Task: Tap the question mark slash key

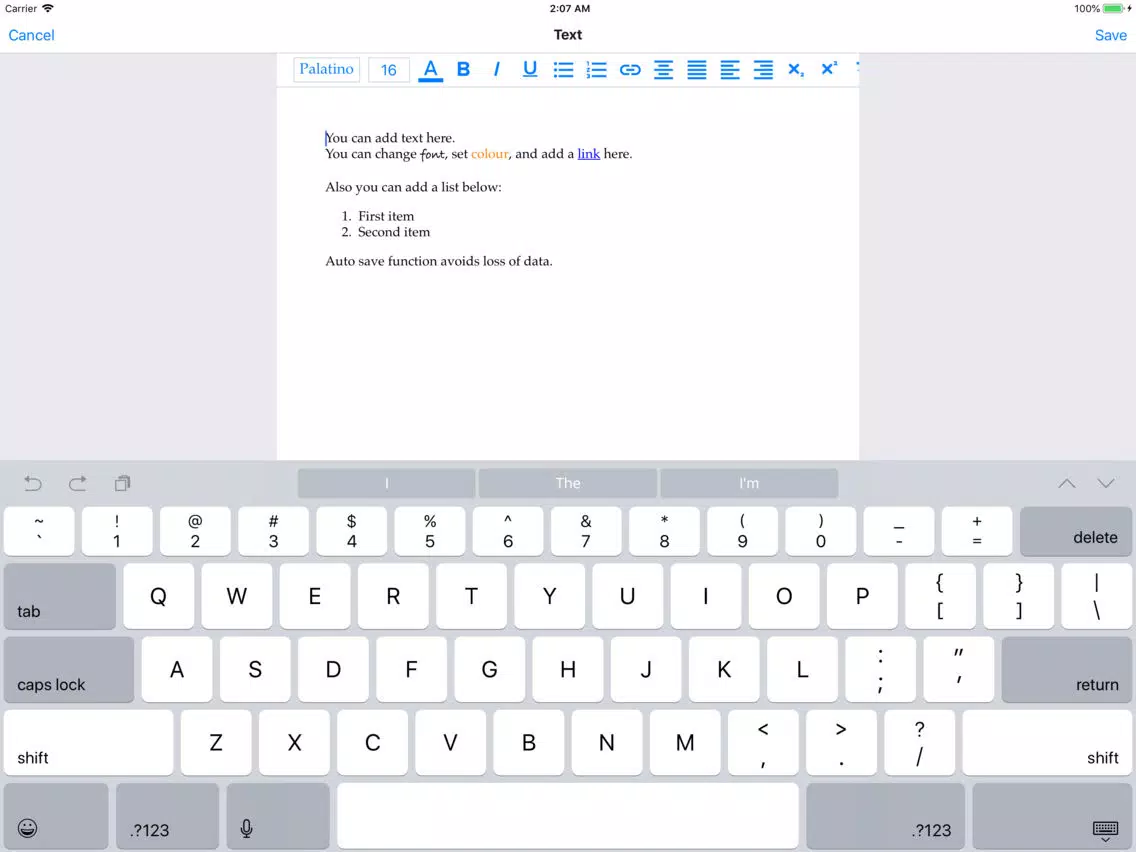Action: [x=919, y=743]
